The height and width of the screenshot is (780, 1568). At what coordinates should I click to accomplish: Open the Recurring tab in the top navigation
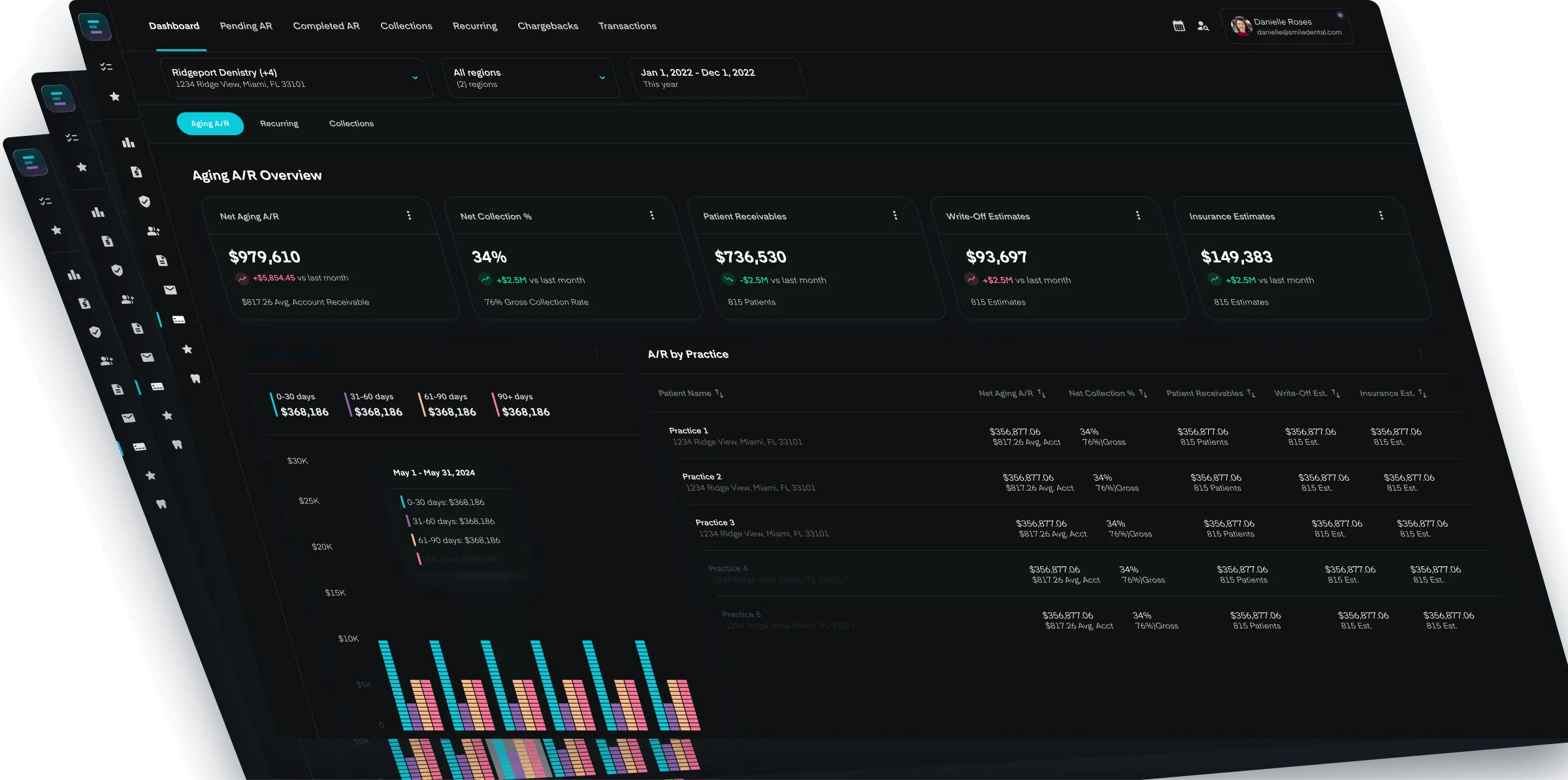475,26
